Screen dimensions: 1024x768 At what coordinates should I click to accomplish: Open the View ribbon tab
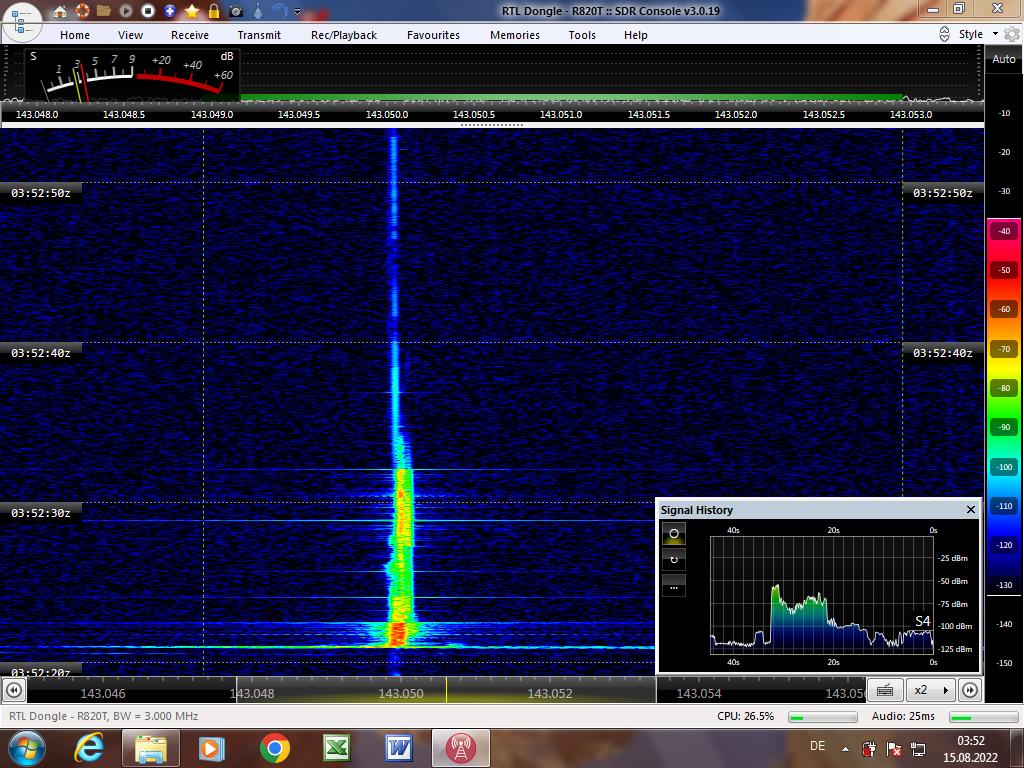tap(130, 35)
